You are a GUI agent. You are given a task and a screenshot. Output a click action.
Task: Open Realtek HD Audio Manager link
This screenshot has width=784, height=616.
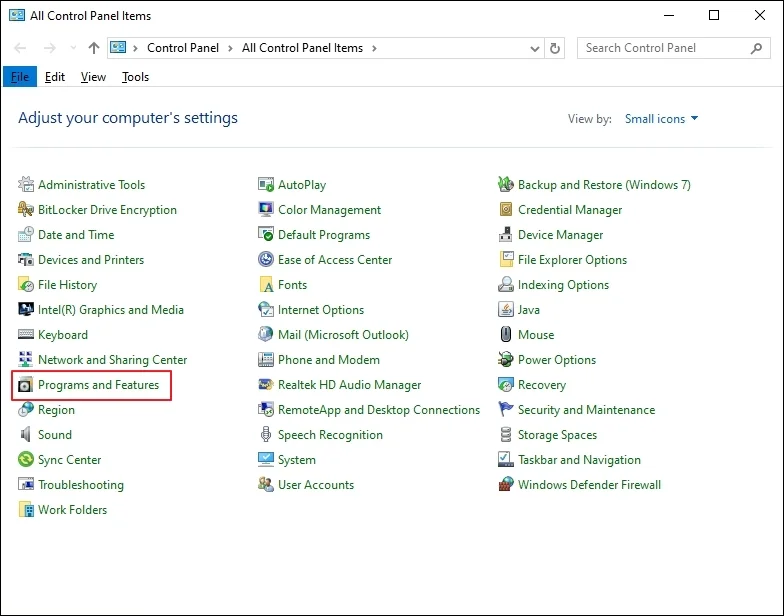click(350, 385)
